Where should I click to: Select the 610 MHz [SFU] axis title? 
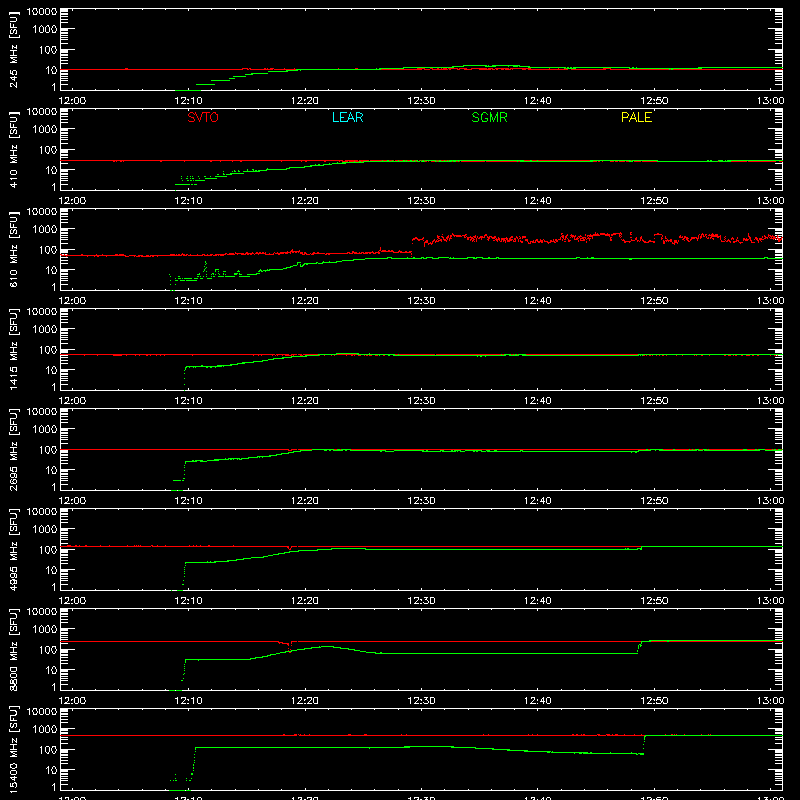coord(14,249)
